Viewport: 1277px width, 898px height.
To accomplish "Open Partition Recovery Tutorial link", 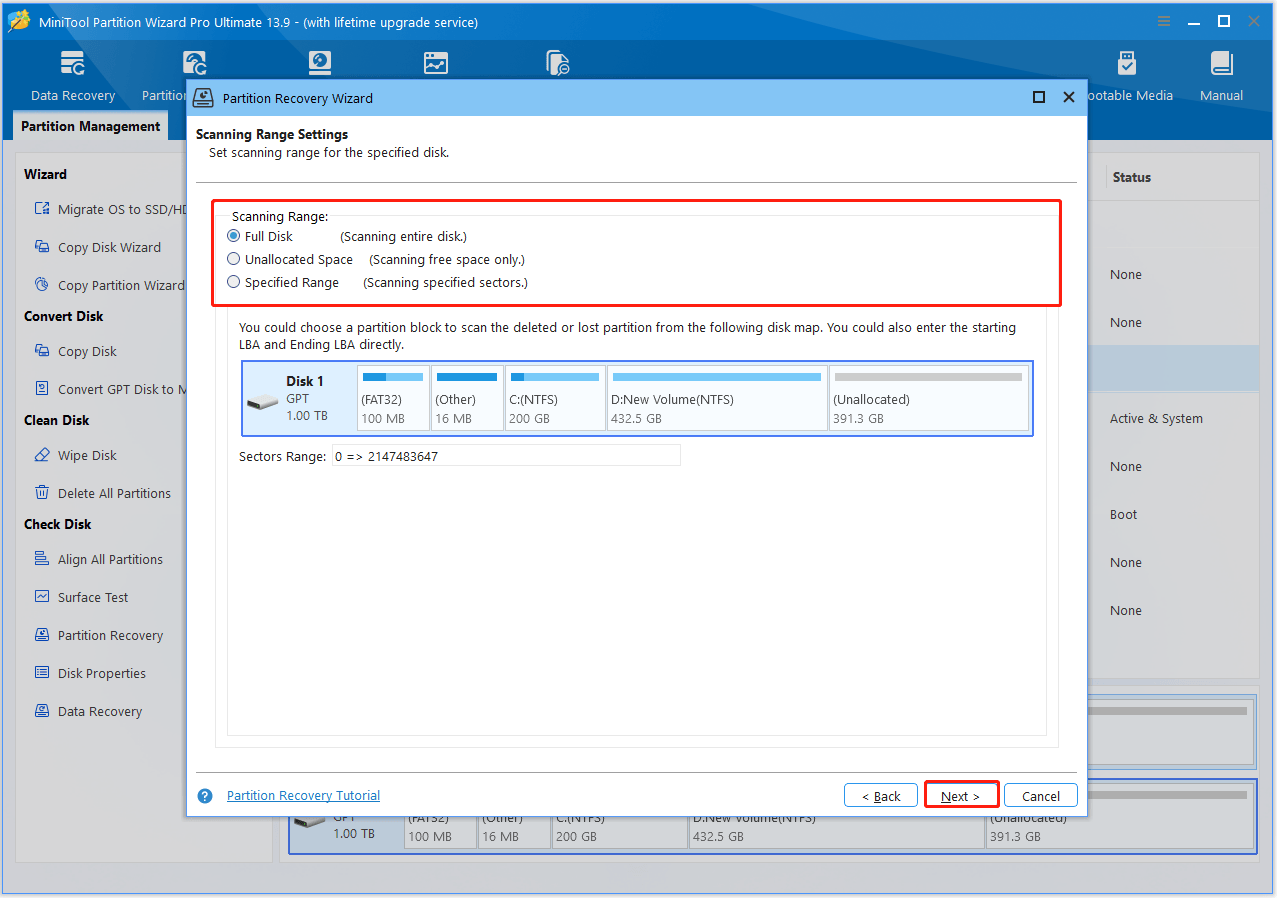I will (303, 796).
